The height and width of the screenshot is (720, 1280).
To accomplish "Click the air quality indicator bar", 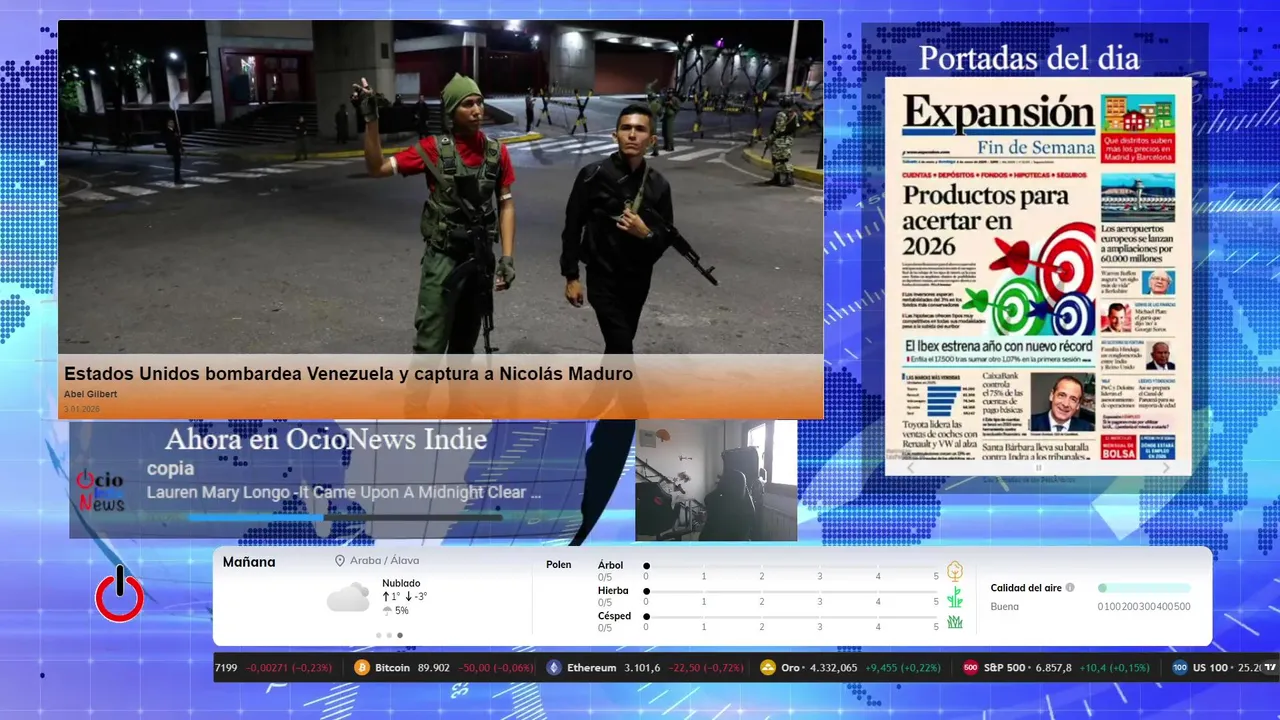I will click(1144, 588).
